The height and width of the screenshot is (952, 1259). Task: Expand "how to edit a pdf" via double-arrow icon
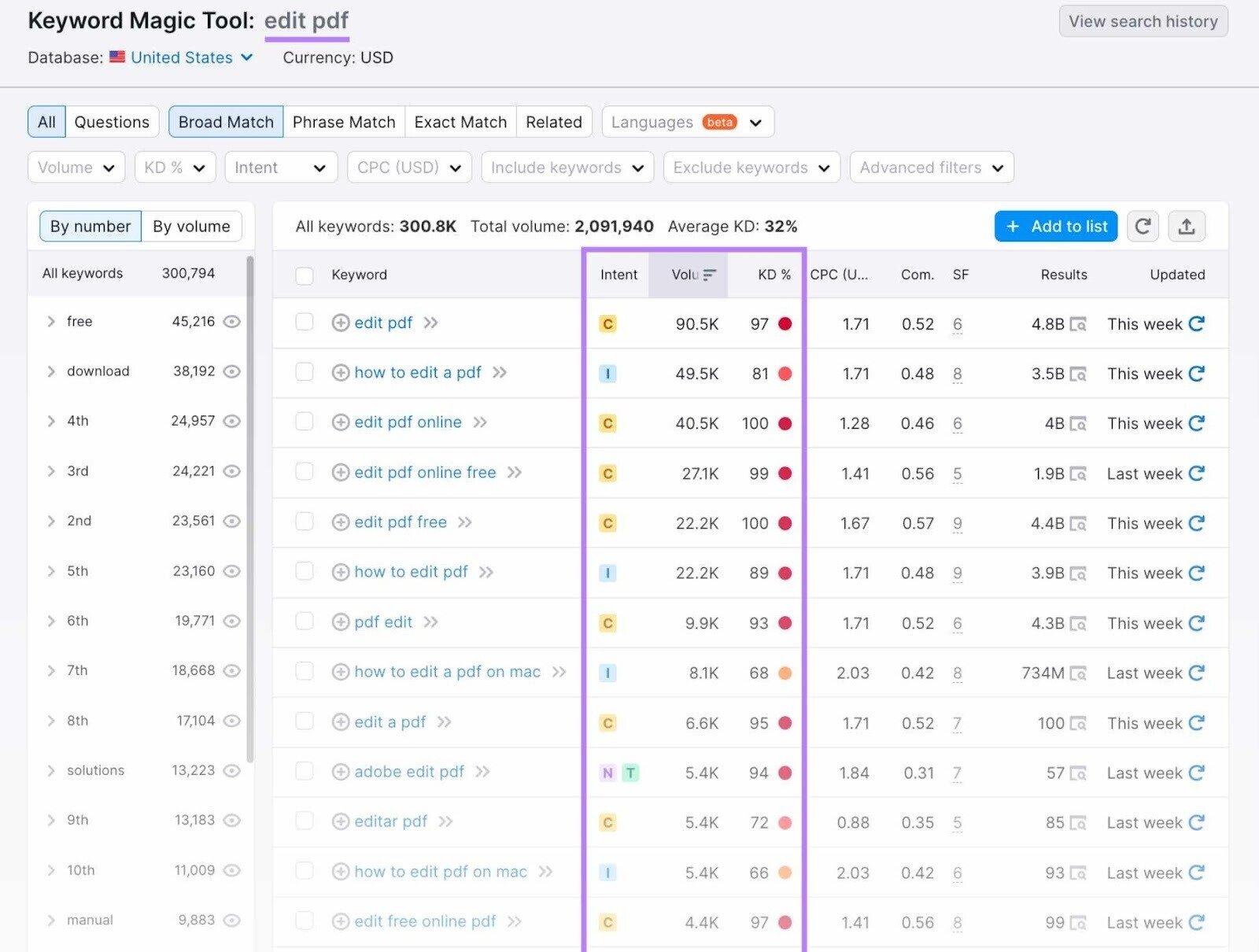tap(500, 372)
